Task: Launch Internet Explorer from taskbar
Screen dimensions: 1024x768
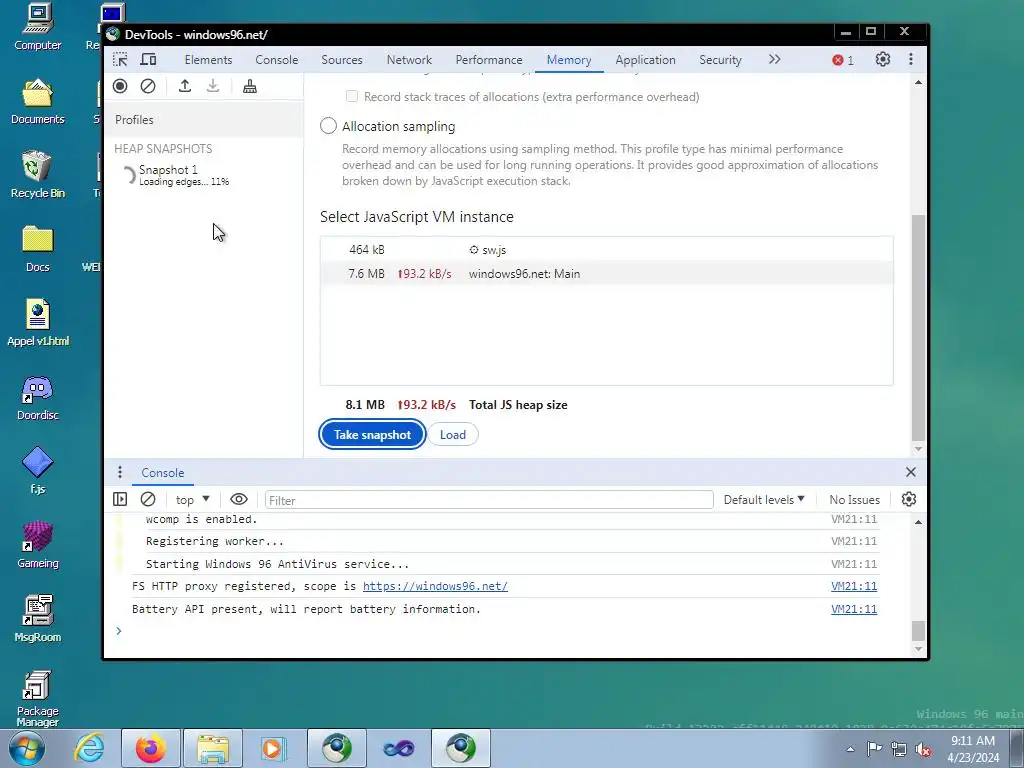Action: [89, 748]
